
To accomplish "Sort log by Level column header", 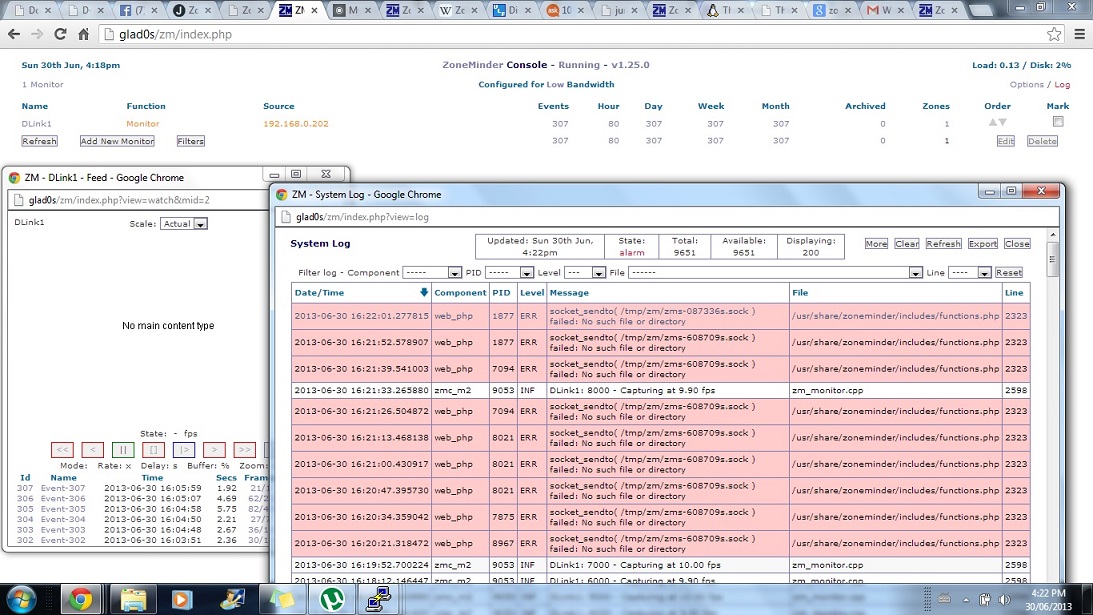I will pyautogui.click(x=532, y=293).
